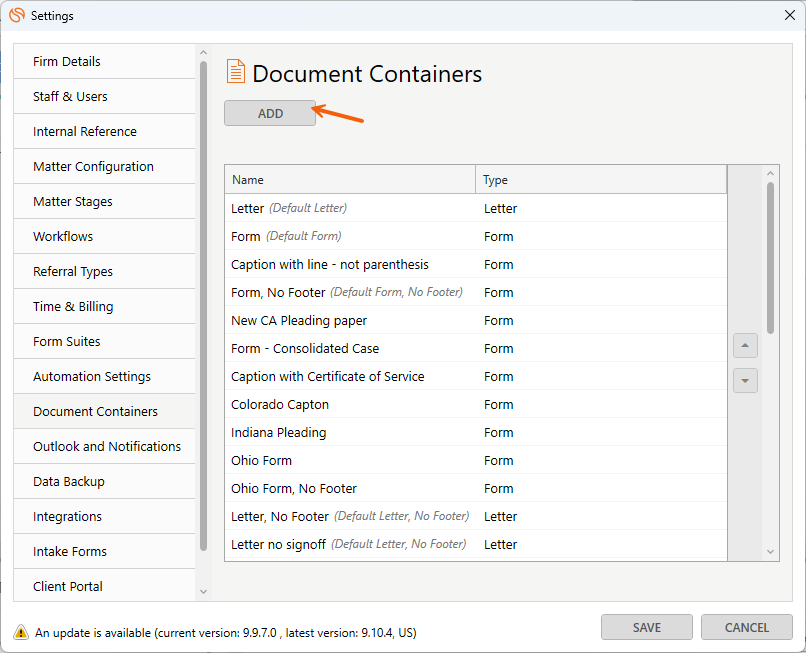Click the sidebar scroll down arrow
Viewport: 806px width, 653px height.
tap(203, 592)
